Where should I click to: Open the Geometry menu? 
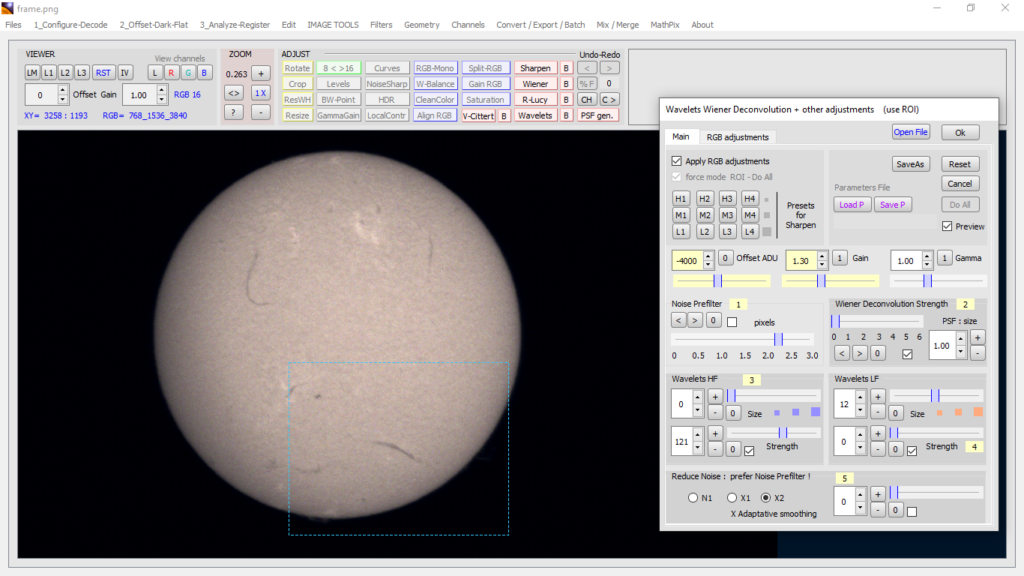point(422,25)
